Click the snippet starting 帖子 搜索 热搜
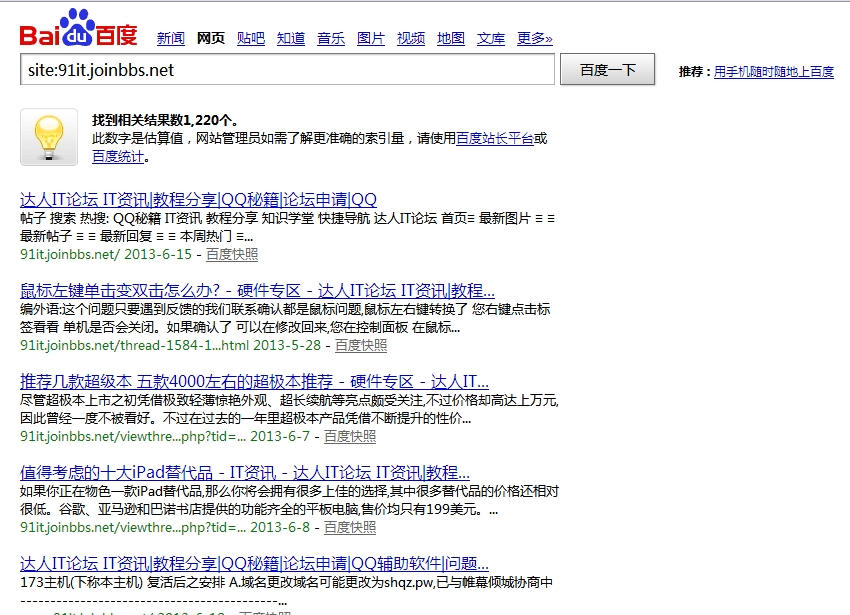Screen dimensions: 850x615 [x=287, y=227]
